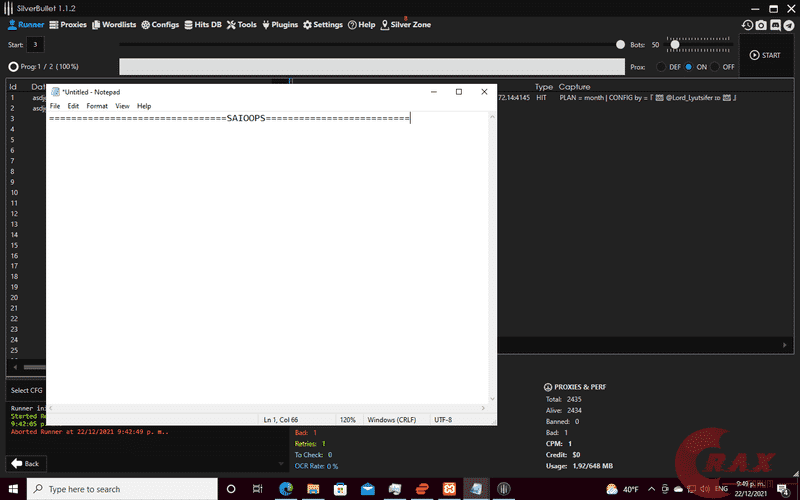The width and height of the screenshot is (800, 500).
Task: Click the history clock icon
Action: 747,25
